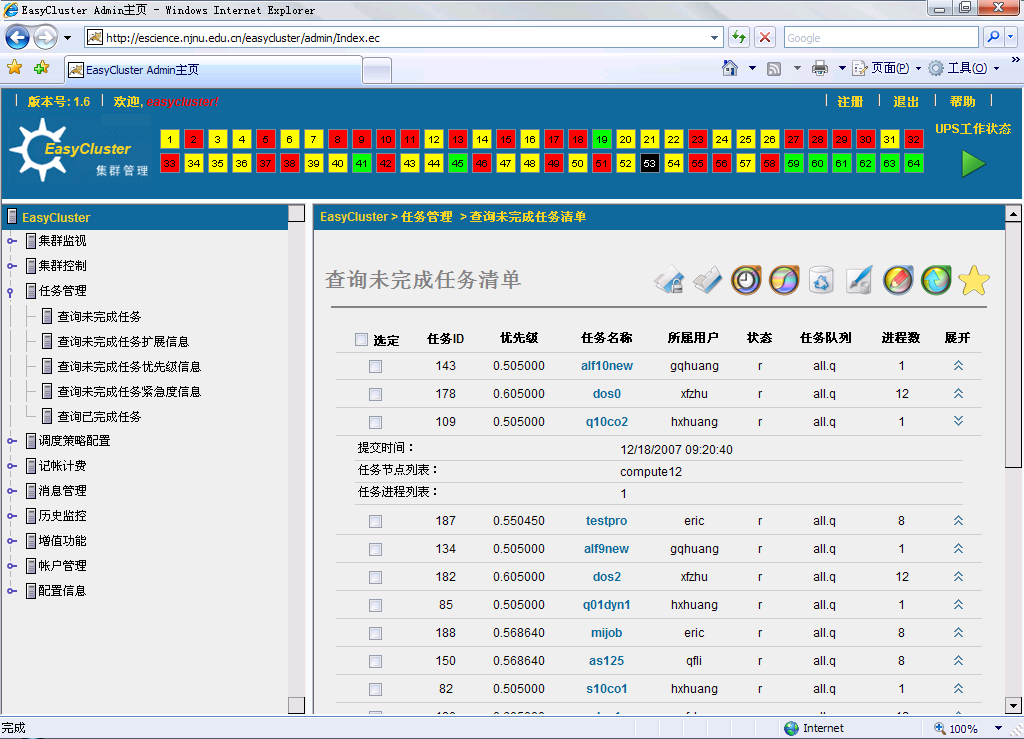
Task: Click the 任务管理 breadcrumb link
Action: coord(426,217)
